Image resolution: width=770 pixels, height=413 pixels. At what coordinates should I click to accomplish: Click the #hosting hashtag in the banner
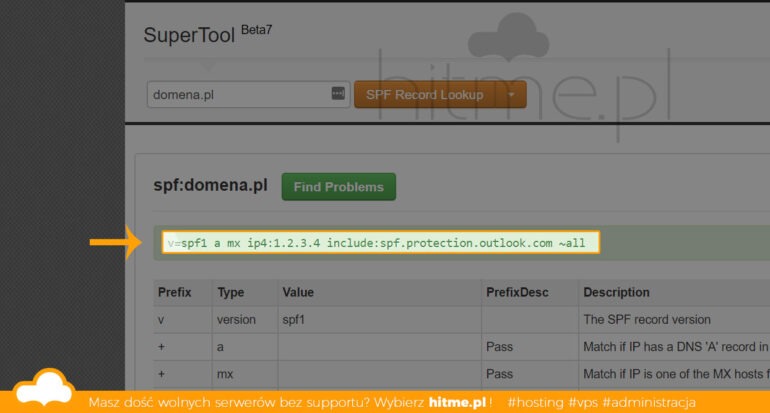[535, 403]
